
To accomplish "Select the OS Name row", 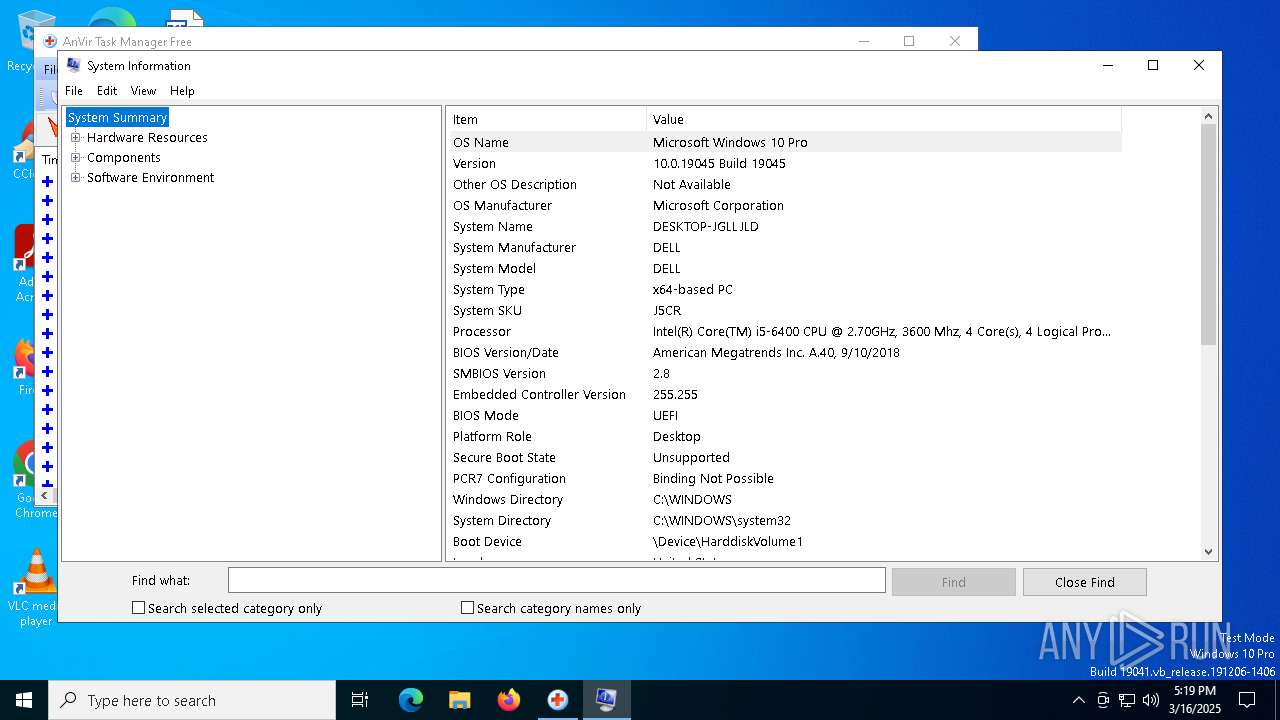I will click(x=784, y=142).
